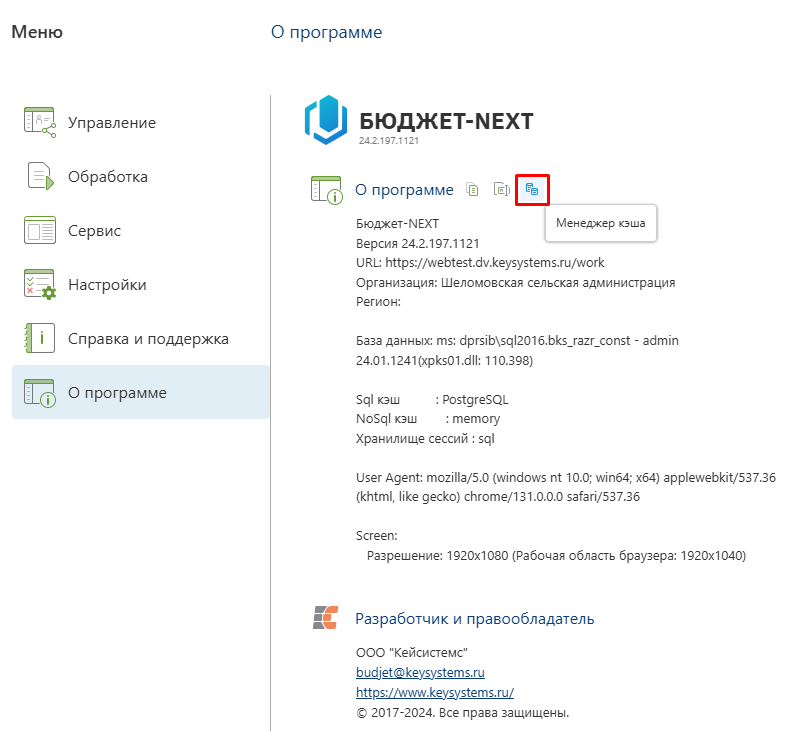This screenshot has width=803, height=731.
Task: Click the Бюджет-NEXT blue hexagon logo
Action: click(326, 120)
